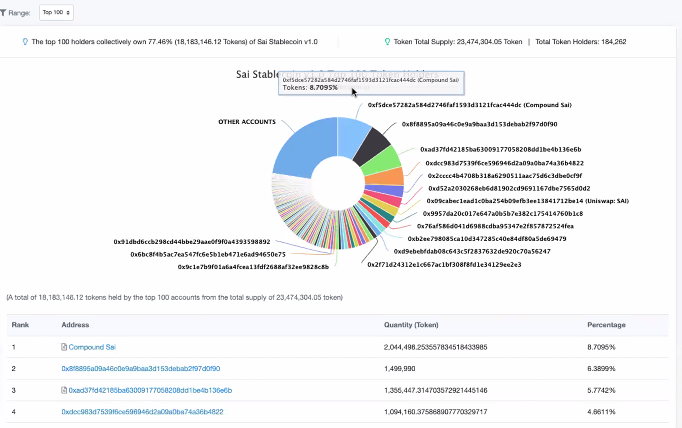Click the quantity cell starting 2,044,498
This screenshot has width=682, height=428.
[x=435, y=347]
